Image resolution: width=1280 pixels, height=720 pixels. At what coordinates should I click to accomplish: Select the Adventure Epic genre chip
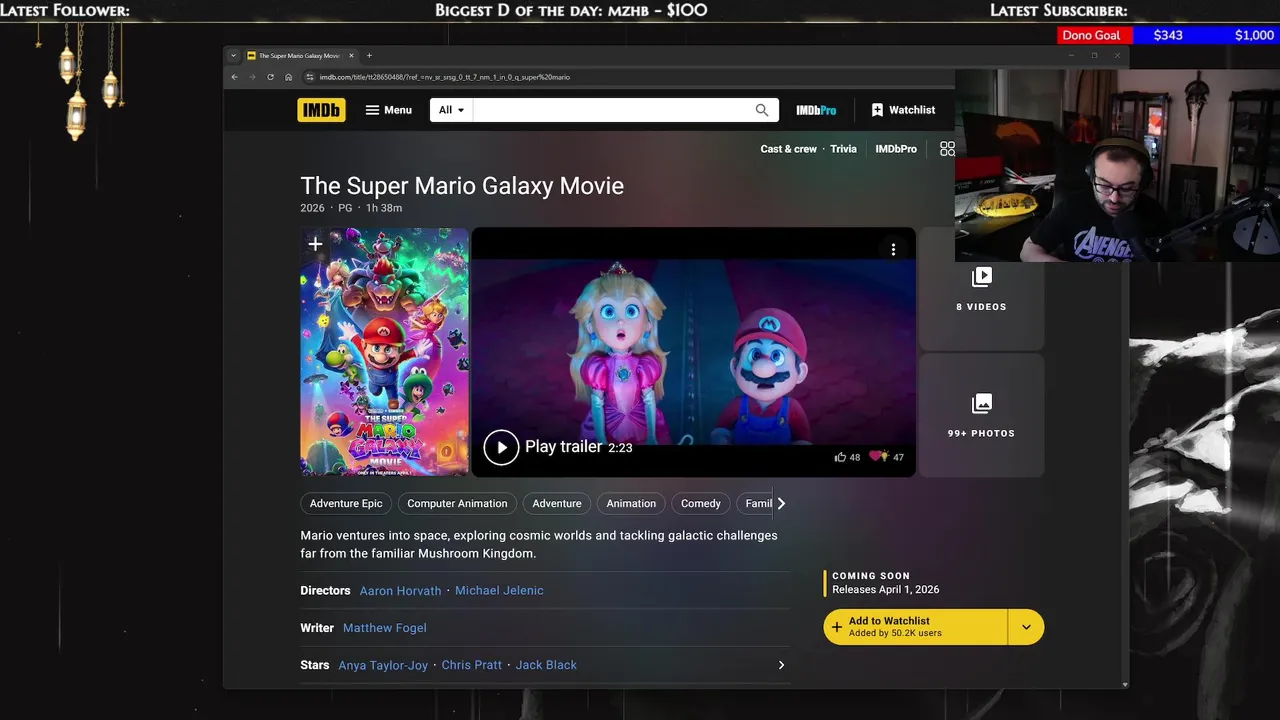pos(346,504)
